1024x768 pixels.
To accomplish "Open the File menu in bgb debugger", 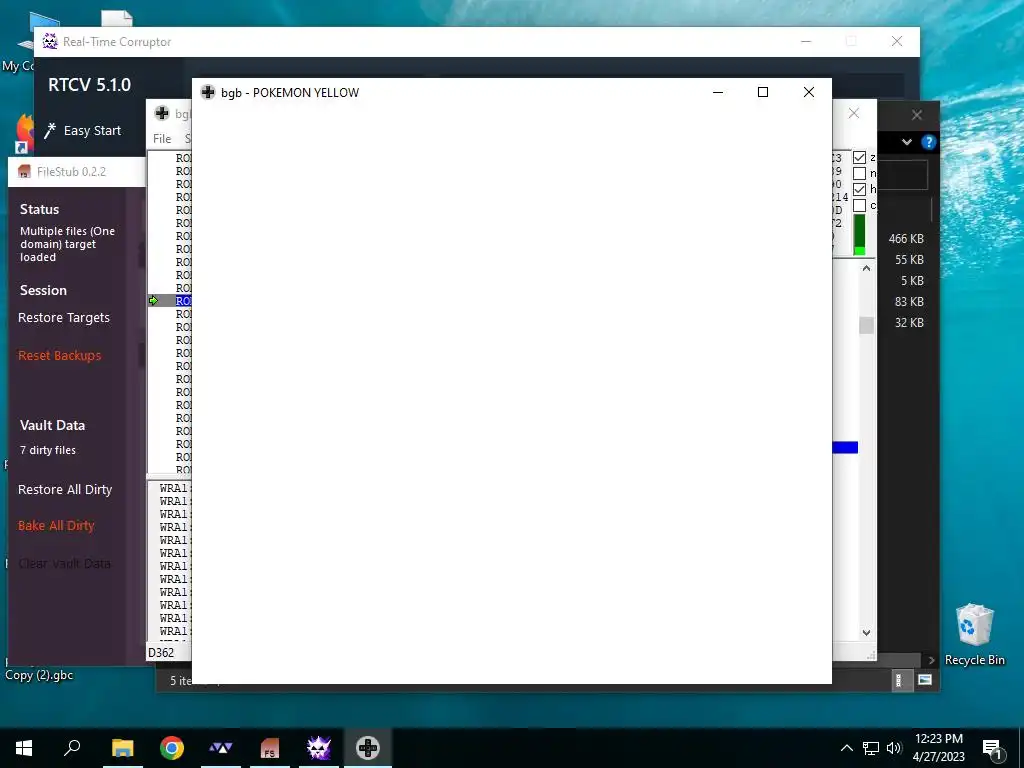I will (x=162, y=138).
